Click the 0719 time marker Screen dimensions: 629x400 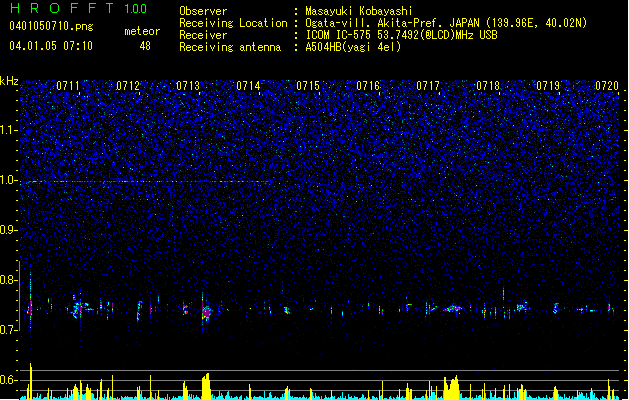[548, 85]
